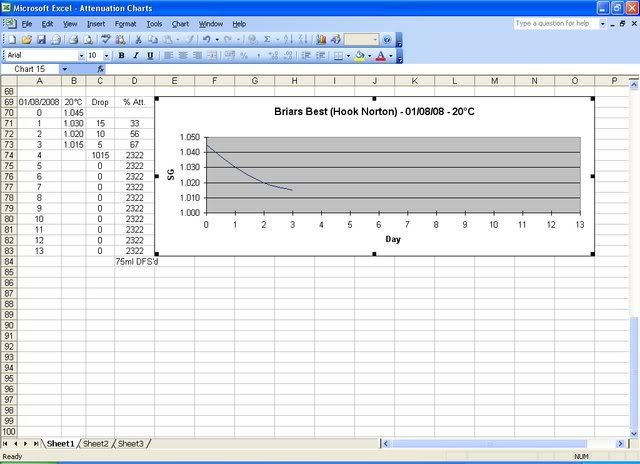
Task: Expand the Name Box dropdown arrow
Action: tap(64, 69)
